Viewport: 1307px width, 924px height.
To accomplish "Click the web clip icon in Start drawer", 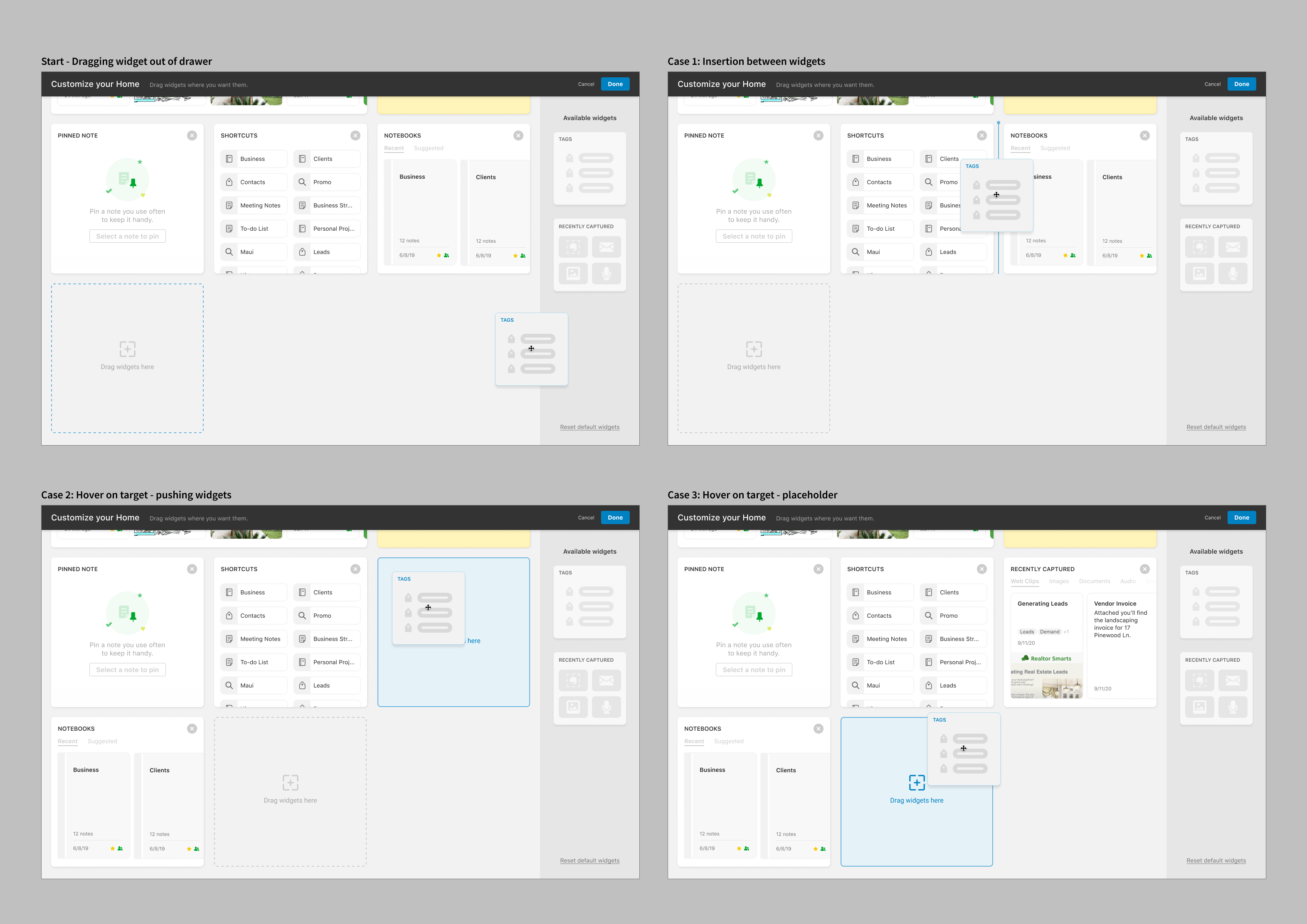I will 573,247.
